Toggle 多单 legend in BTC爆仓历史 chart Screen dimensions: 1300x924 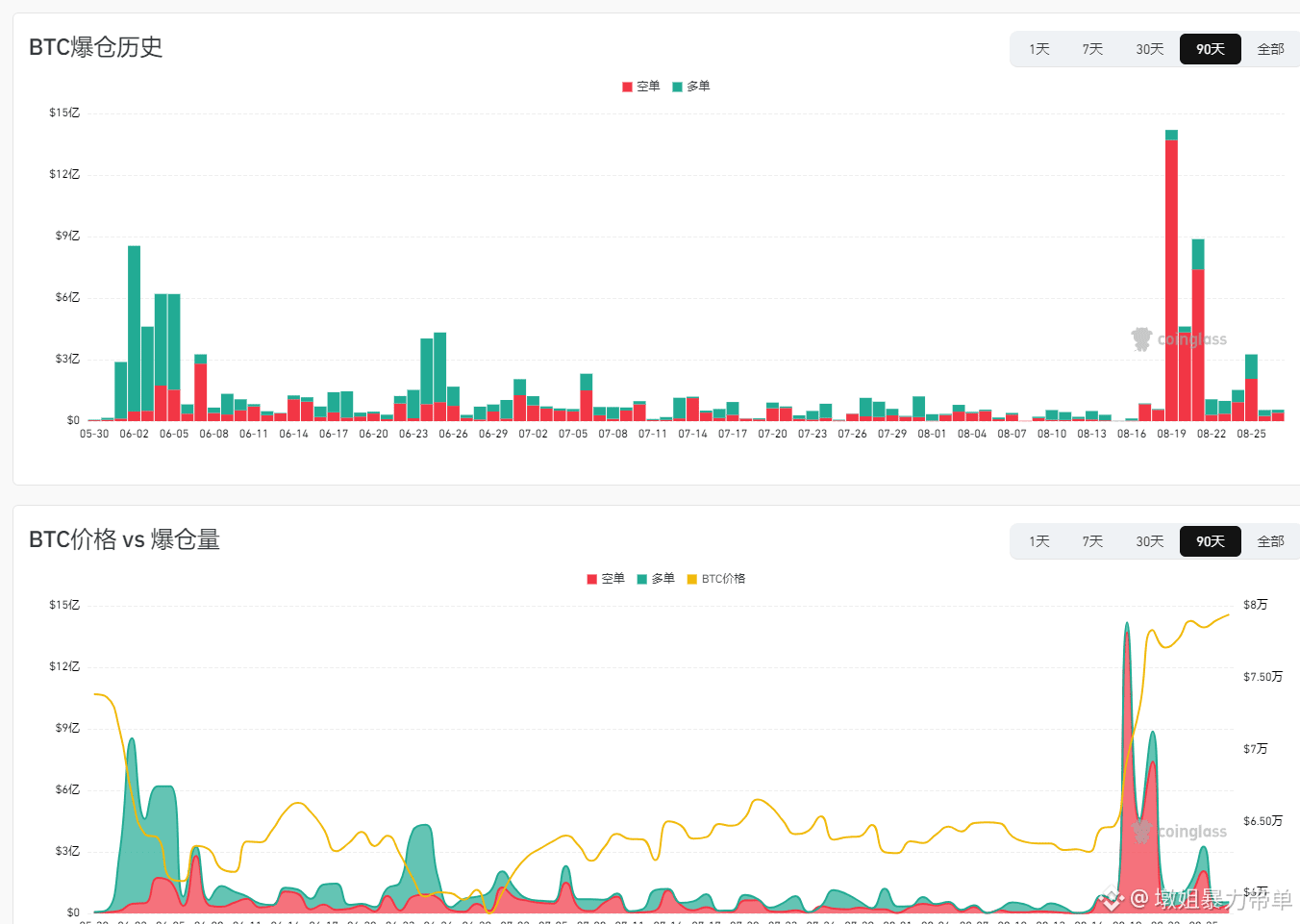tap(691, 87)
